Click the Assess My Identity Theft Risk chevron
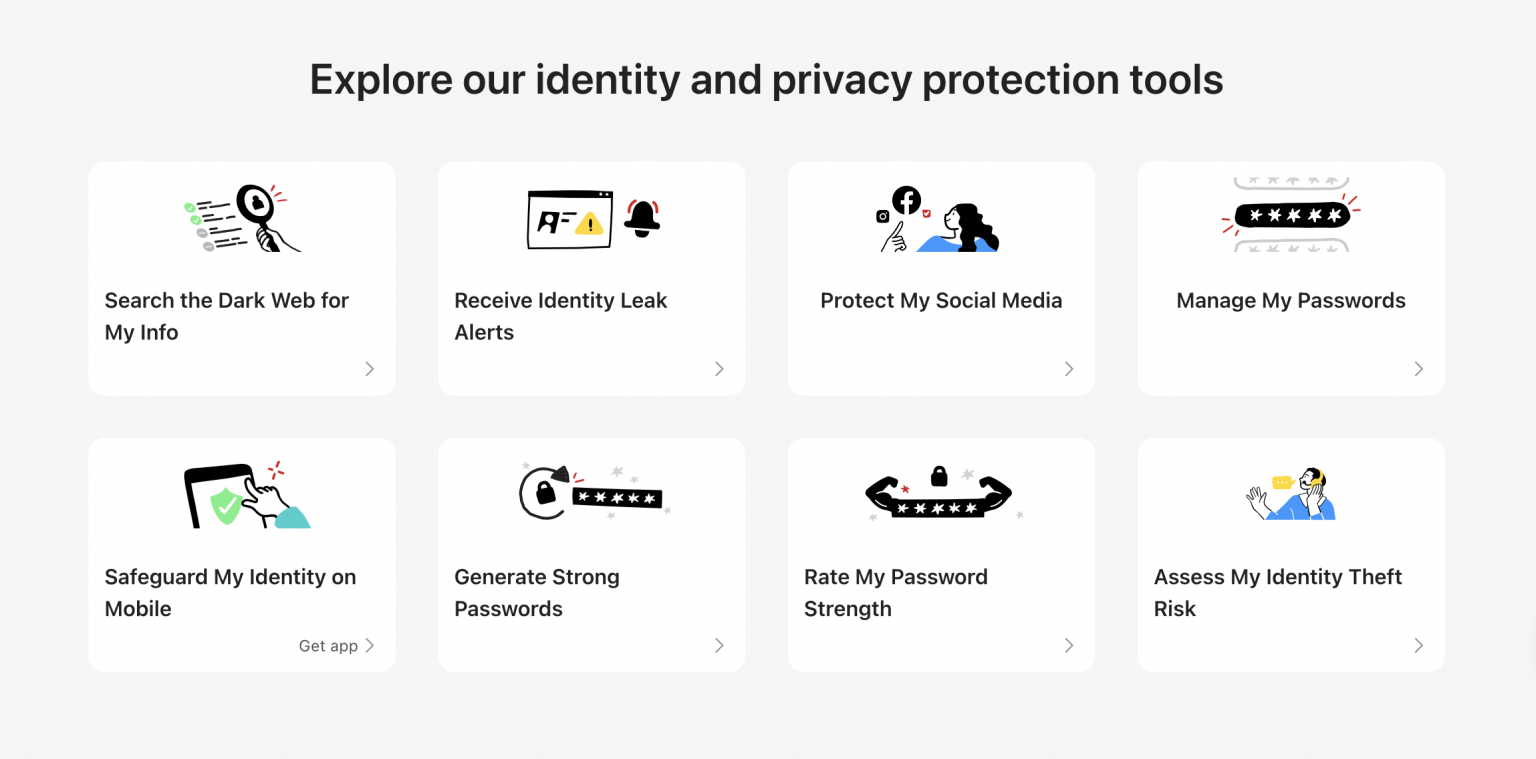This screenshot has height=759, width=1536. 1418,645
